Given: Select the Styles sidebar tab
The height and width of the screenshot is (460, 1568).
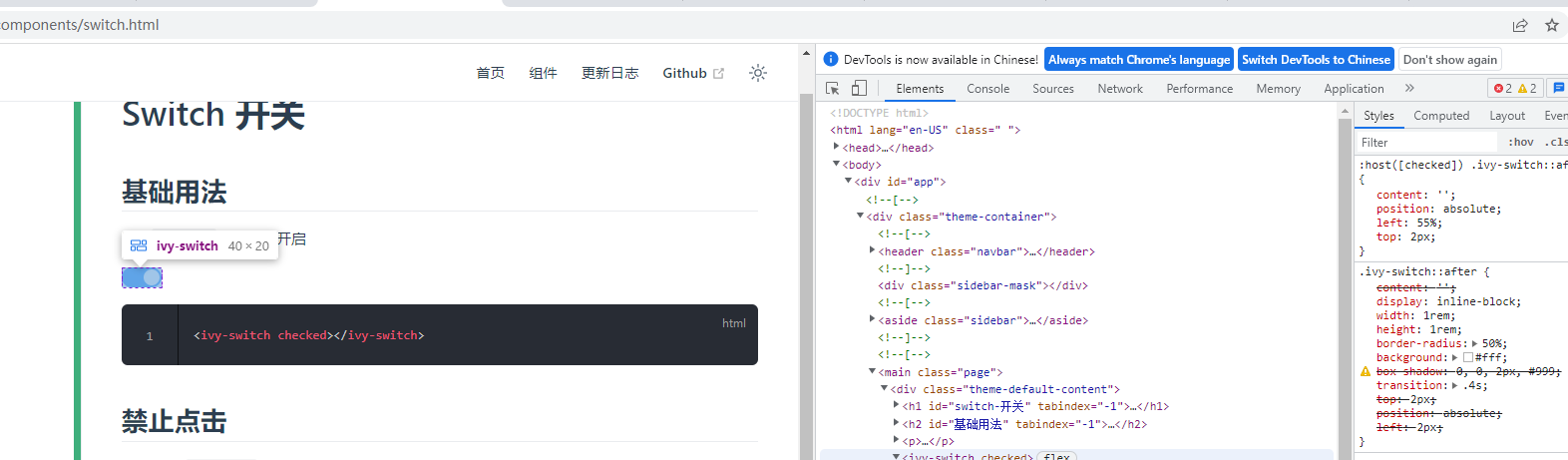Looking at the screenshot, I should [1378, 116].
